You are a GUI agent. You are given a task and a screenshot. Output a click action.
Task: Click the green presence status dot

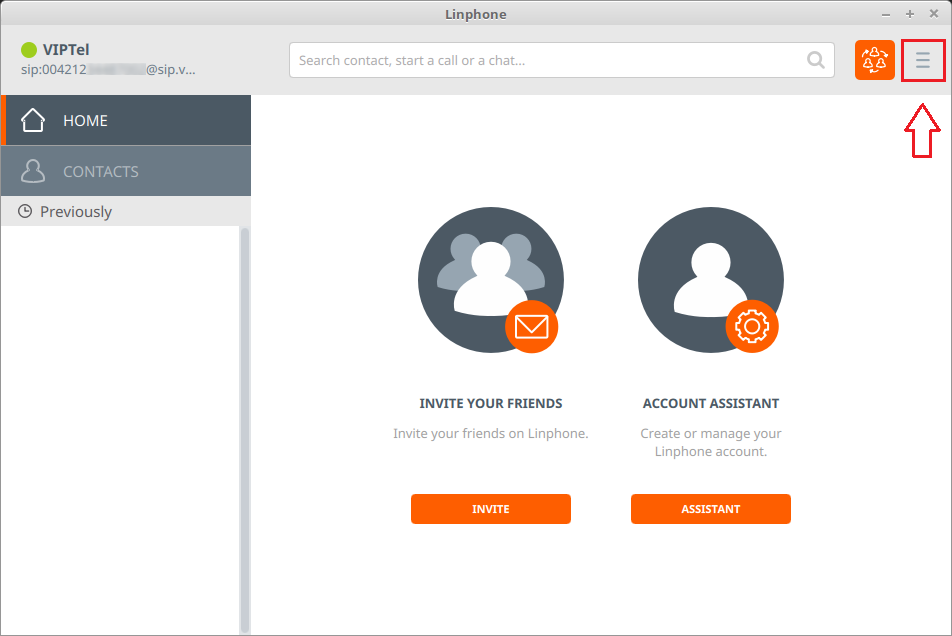29,50
